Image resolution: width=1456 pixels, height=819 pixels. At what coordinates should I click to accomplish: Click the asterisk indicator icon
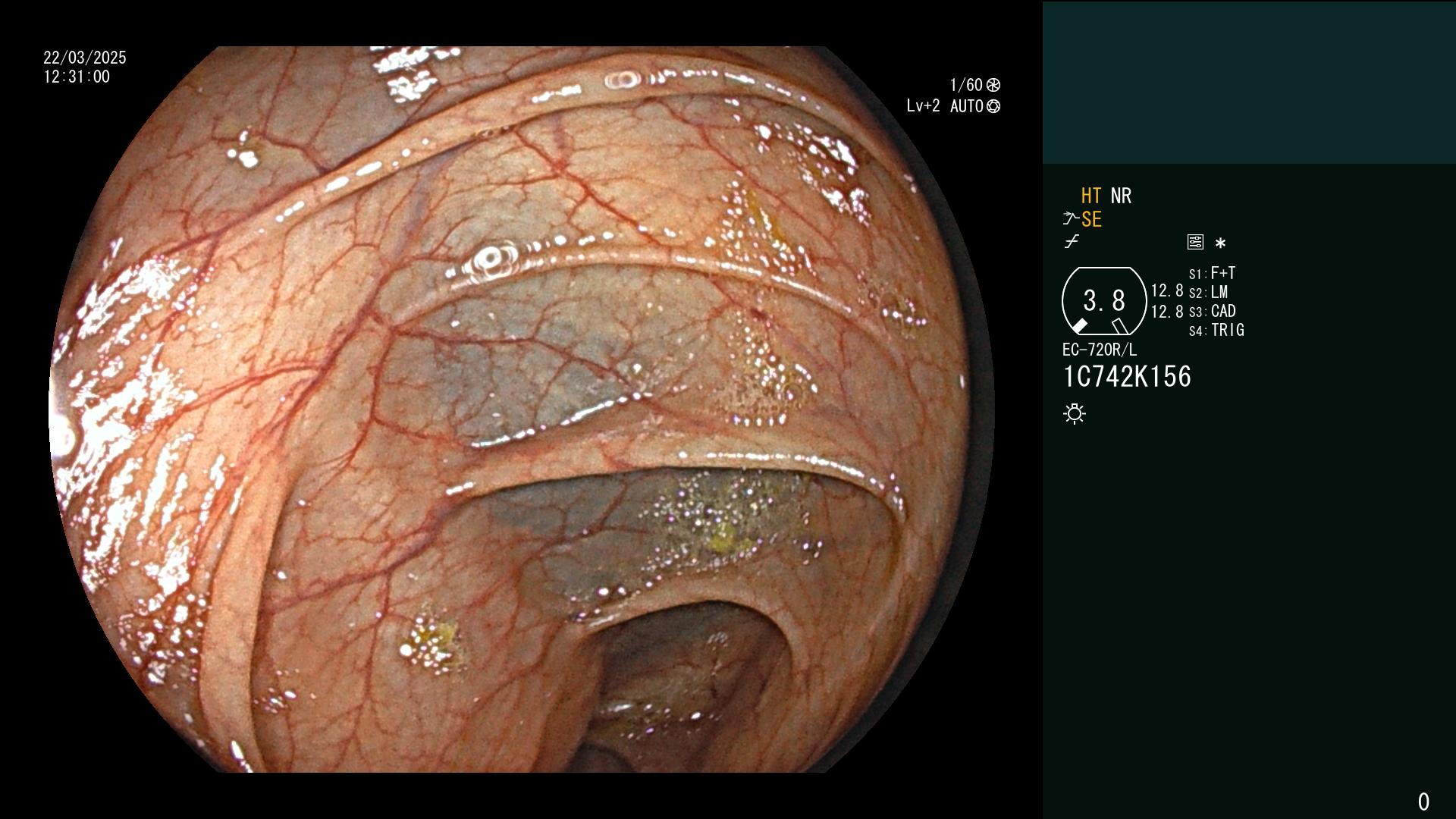[x=1220, y=243]
